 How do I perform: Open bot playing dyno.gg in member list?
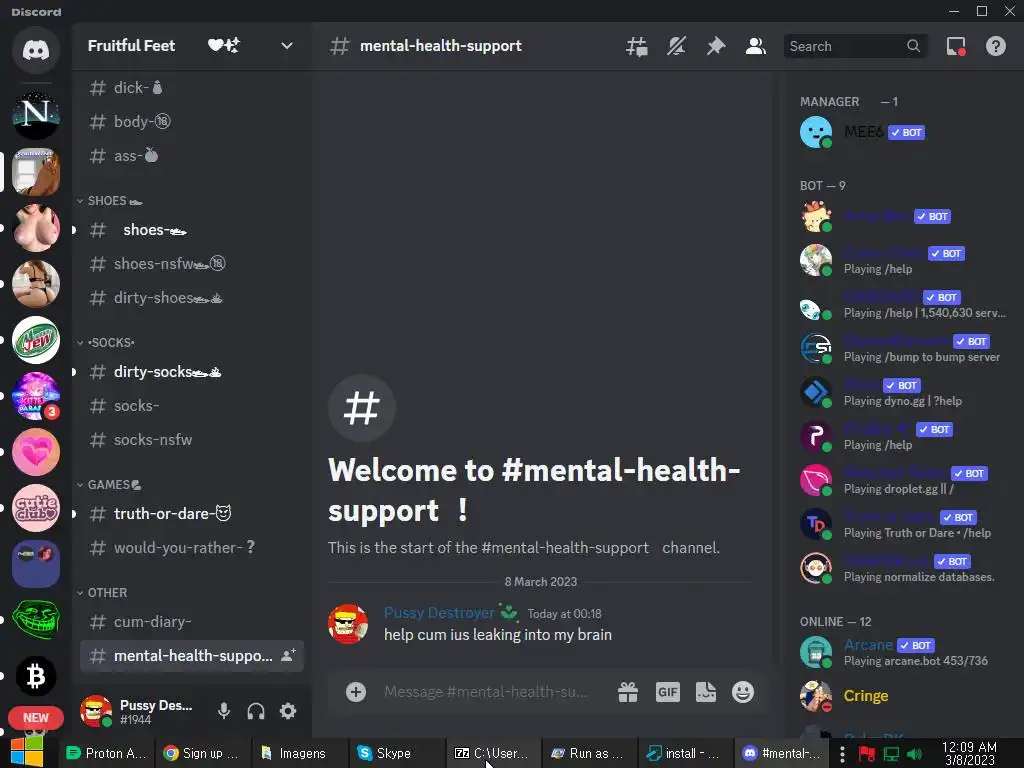pyautogui.click(x=903, y=392)
